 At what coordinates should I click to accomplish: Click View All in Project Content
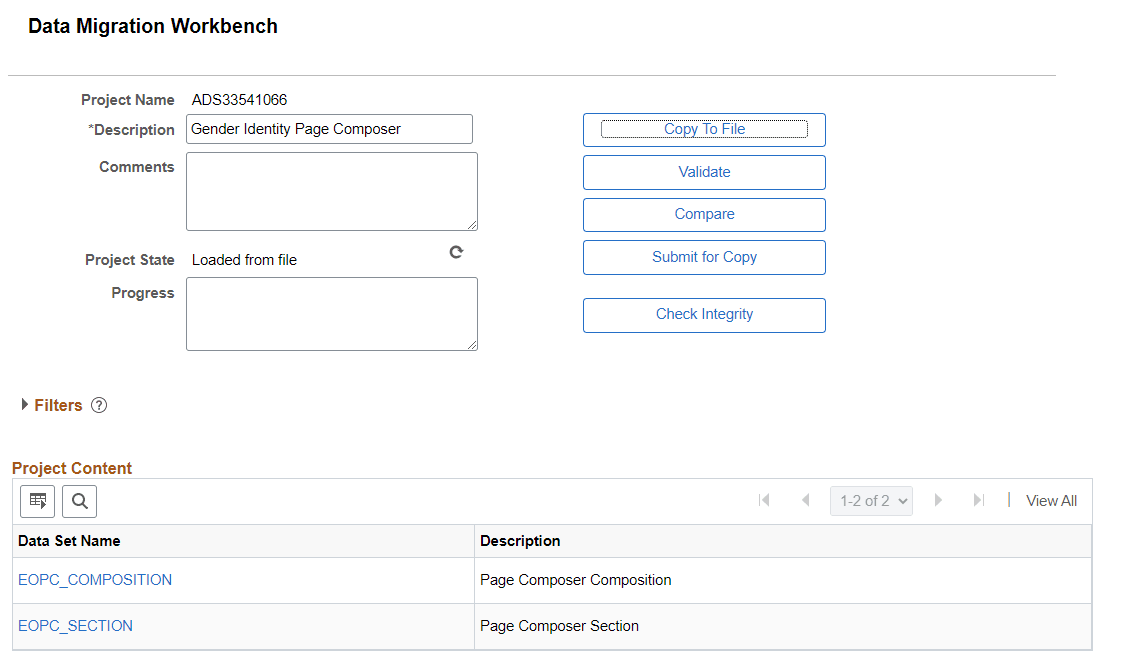click(1051, 500)
